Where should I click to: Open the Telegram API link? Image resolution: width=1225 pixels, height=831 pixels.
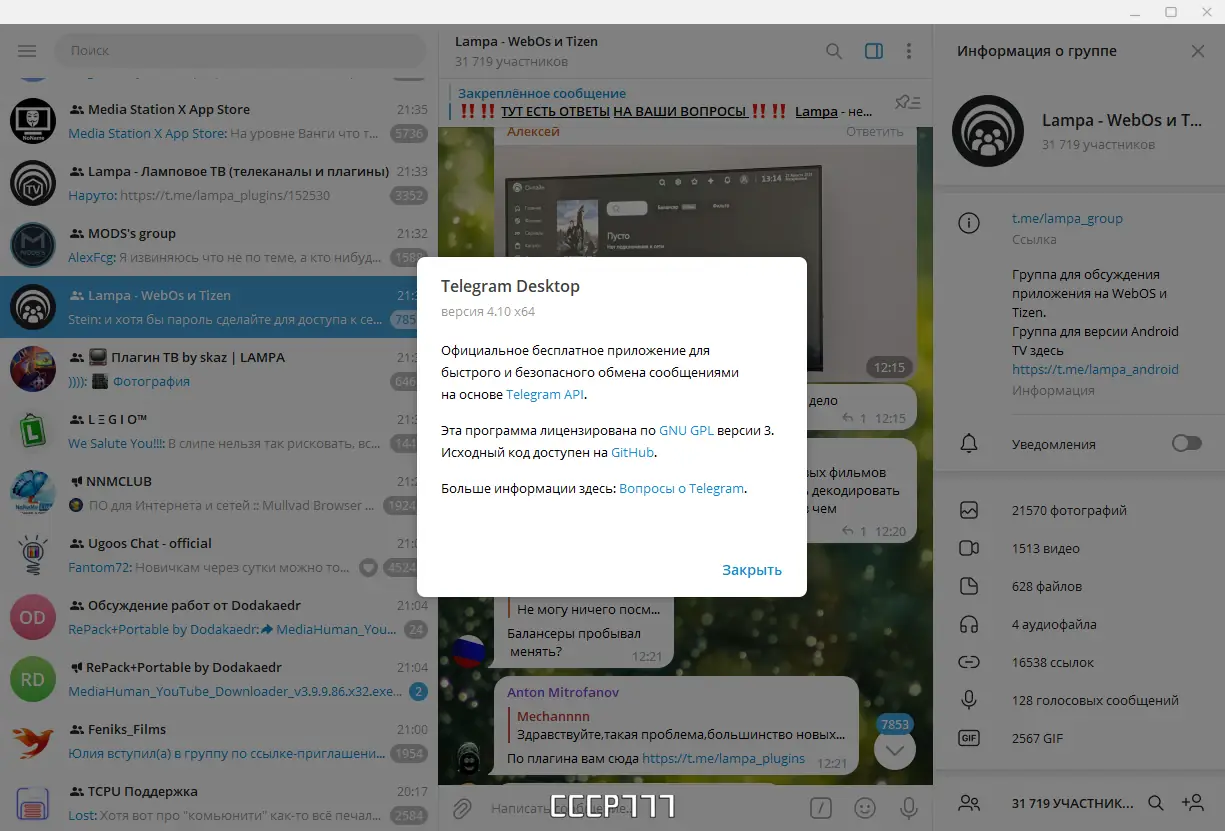tap(545, 394)
